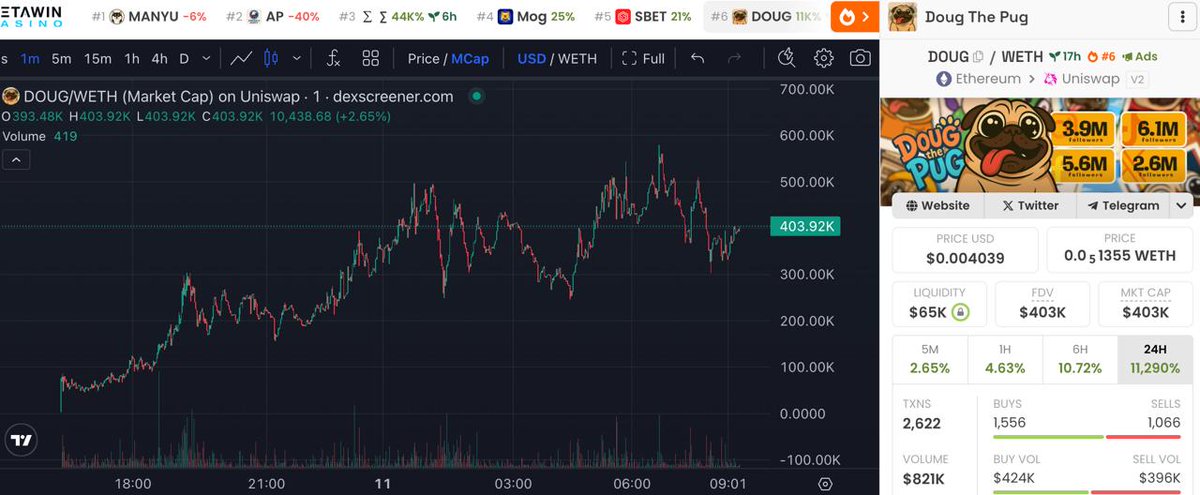Click the orange trending fire button

tap(848, 17)
